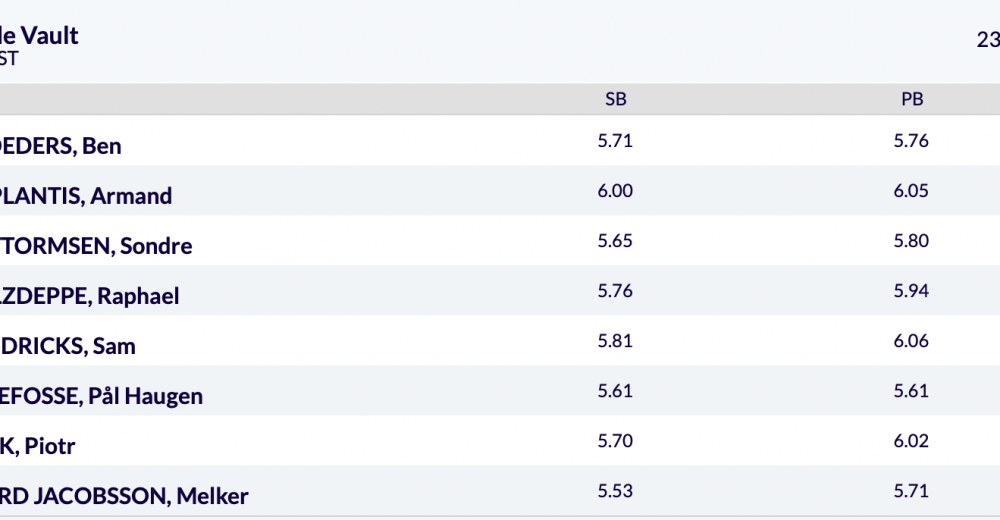Image resolution: width=1000 pixels, height=520 pixels.
Task: Click Ben's season best 5.71
Action: (615, 141)
